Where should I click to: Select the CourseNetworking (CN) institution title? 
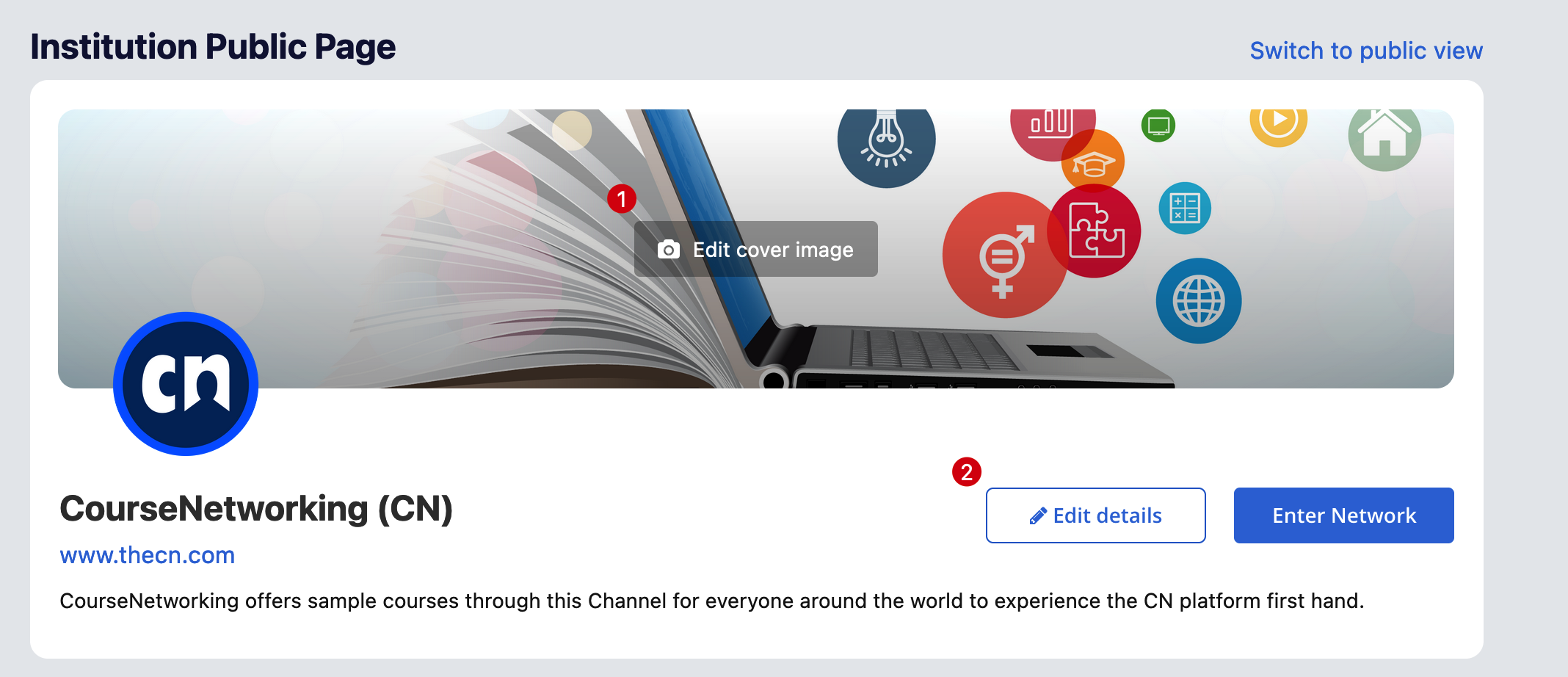256,508
